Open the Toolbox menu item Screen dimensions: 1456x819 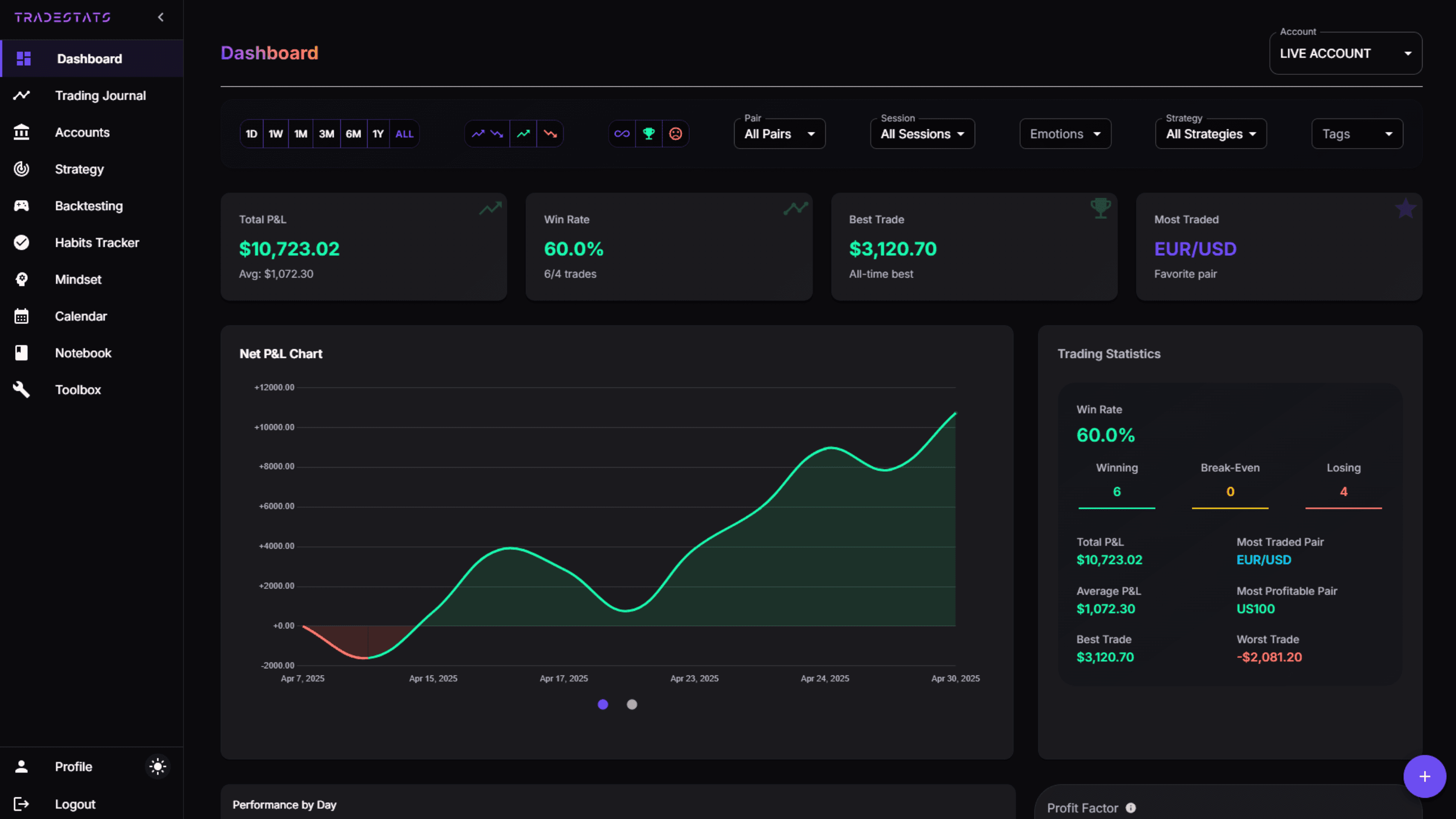click(x=92, y=389)
